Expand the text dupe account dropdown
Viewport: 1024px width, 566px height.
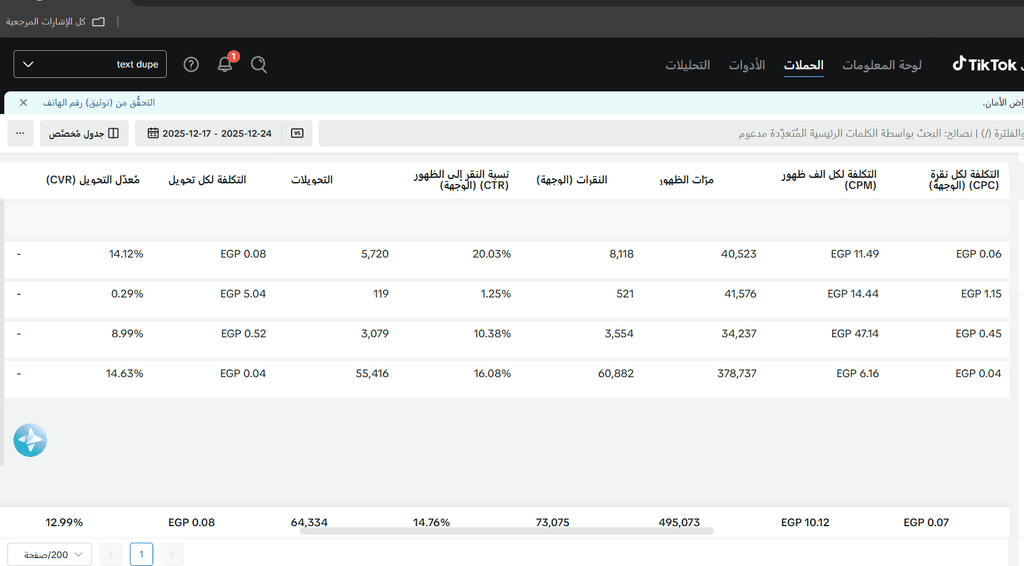click(90, 64)
